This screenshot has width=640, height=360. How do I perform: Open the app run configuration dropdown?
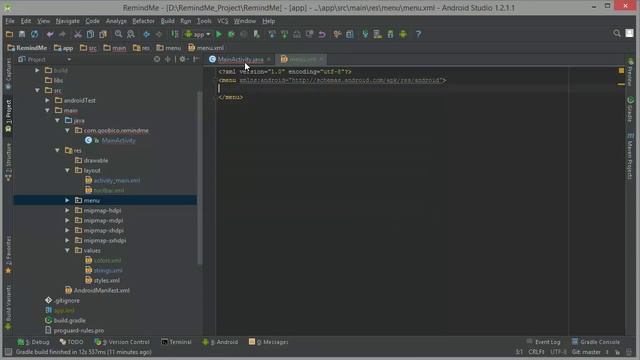[198, 34]
